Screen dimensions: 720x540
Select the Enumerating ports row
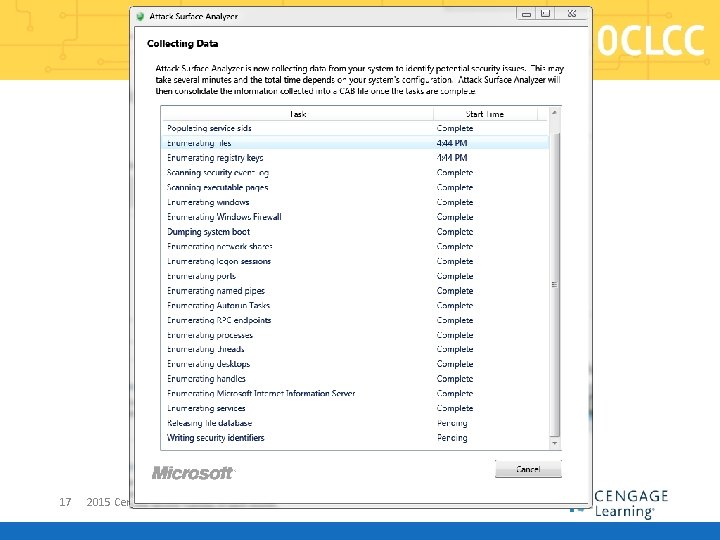pyautogui.click(x=355, y=276)
